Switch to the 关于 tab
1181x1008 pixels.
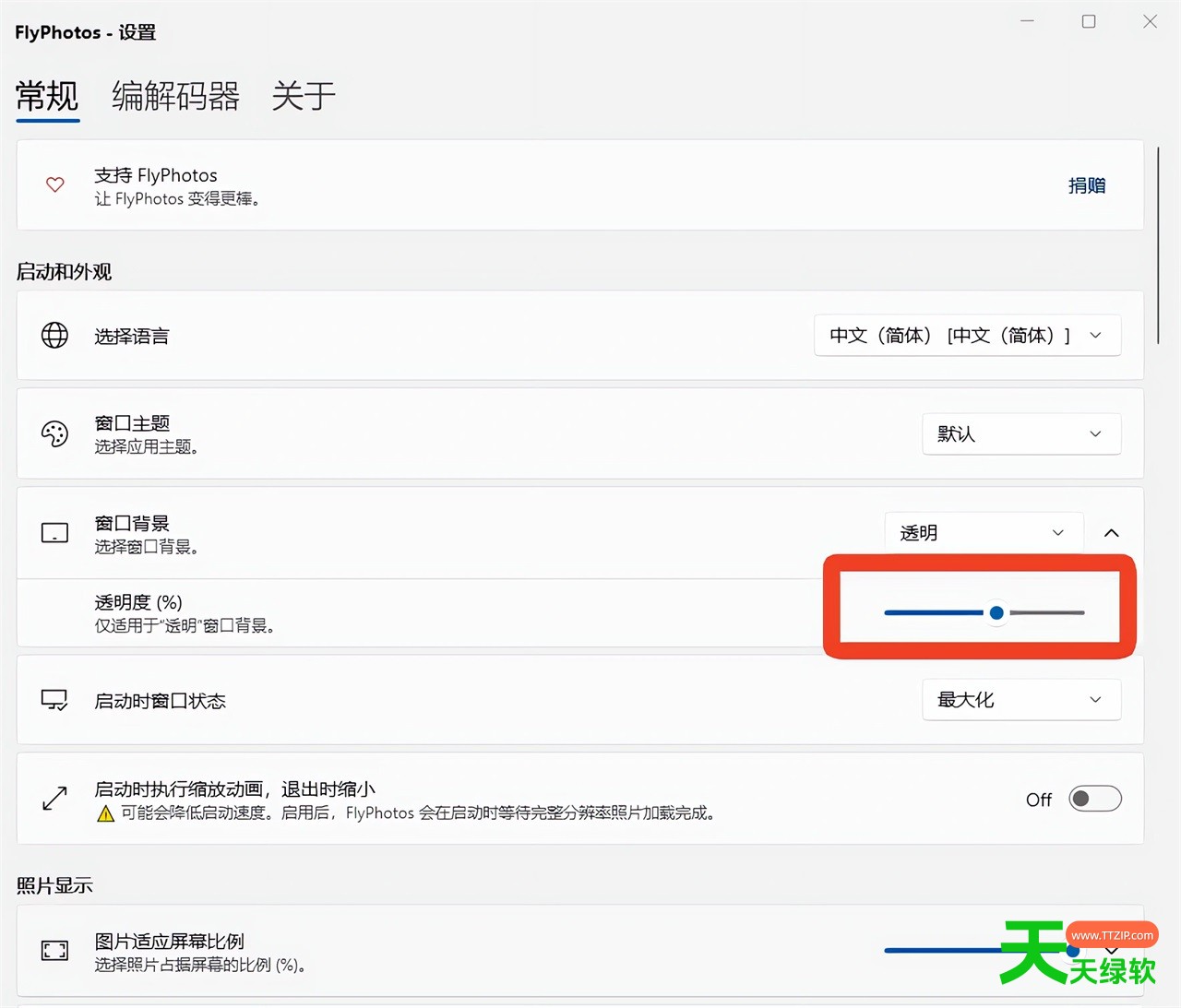click(x=304, y=96)
